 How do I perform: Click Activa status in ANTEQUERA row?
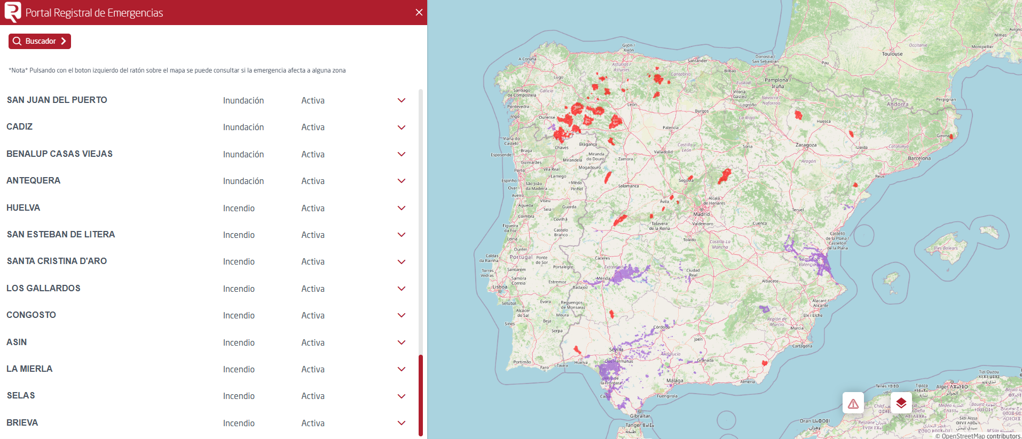click(313, 181)
